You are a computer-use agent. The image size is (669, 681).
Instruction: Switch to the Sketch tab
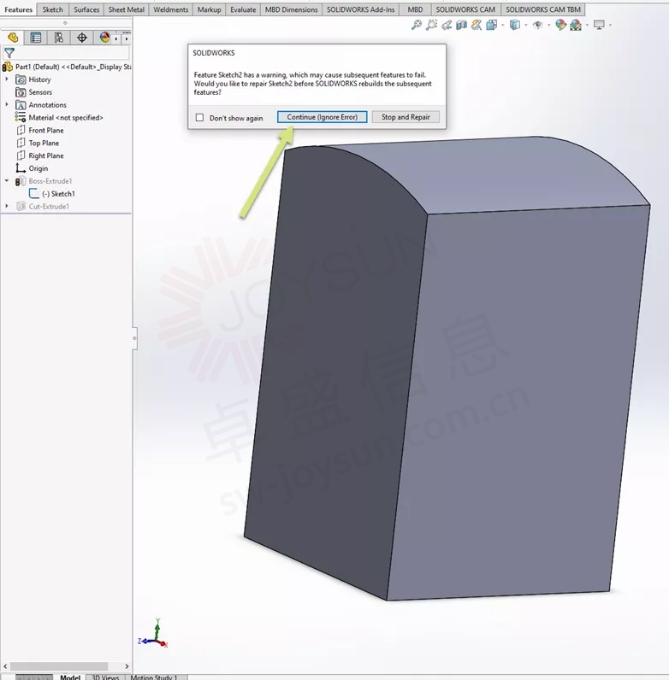coord(53,10)
